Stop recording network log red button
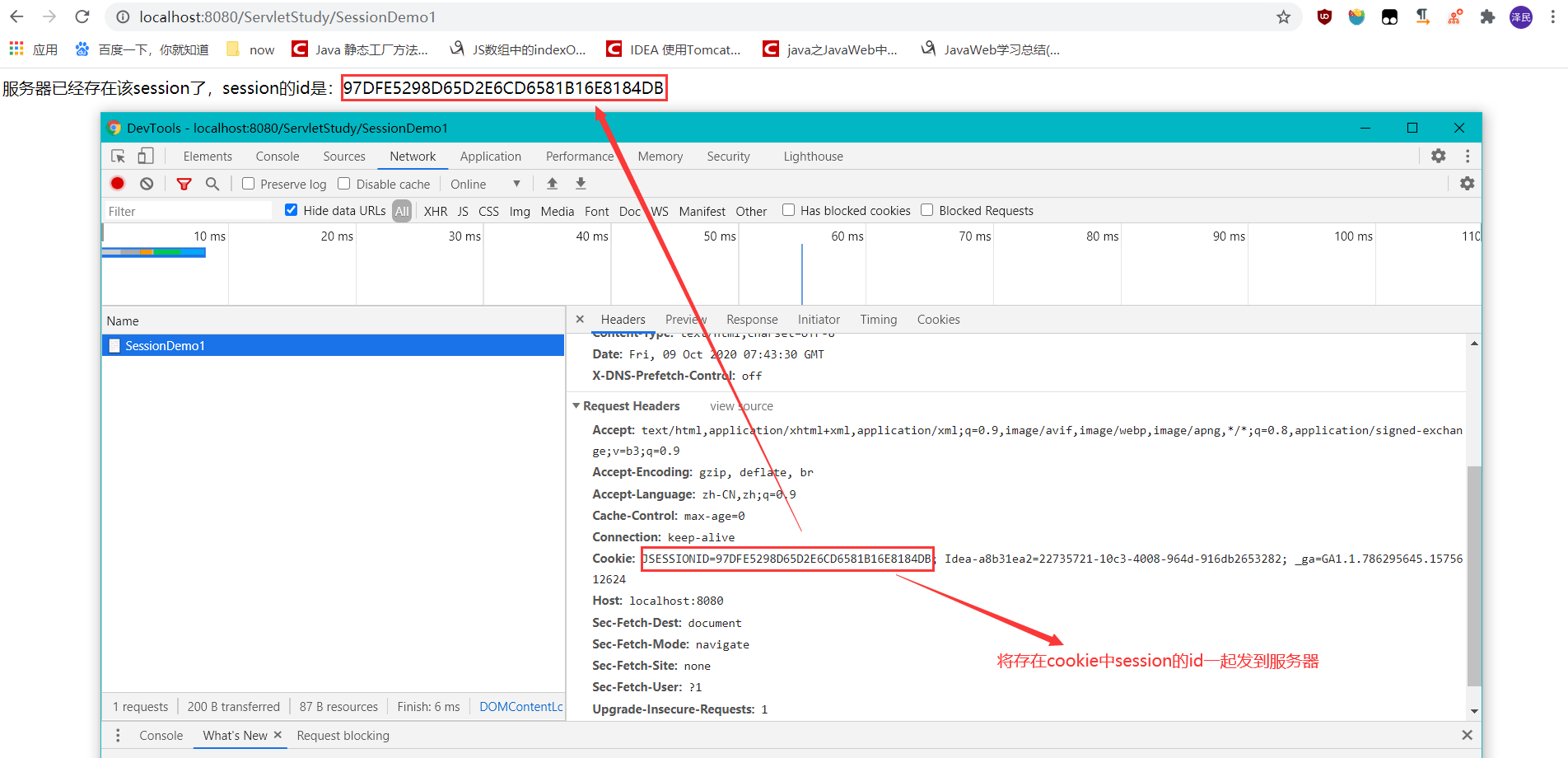Image resolution: width=1568 pixels, height=758 pixels. [118, 184]
